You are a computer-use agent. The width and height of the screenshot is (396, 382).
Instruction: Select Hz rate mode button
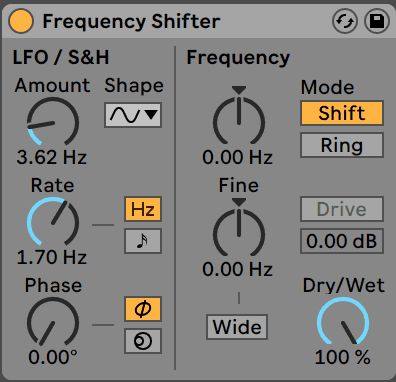point(143,209)
